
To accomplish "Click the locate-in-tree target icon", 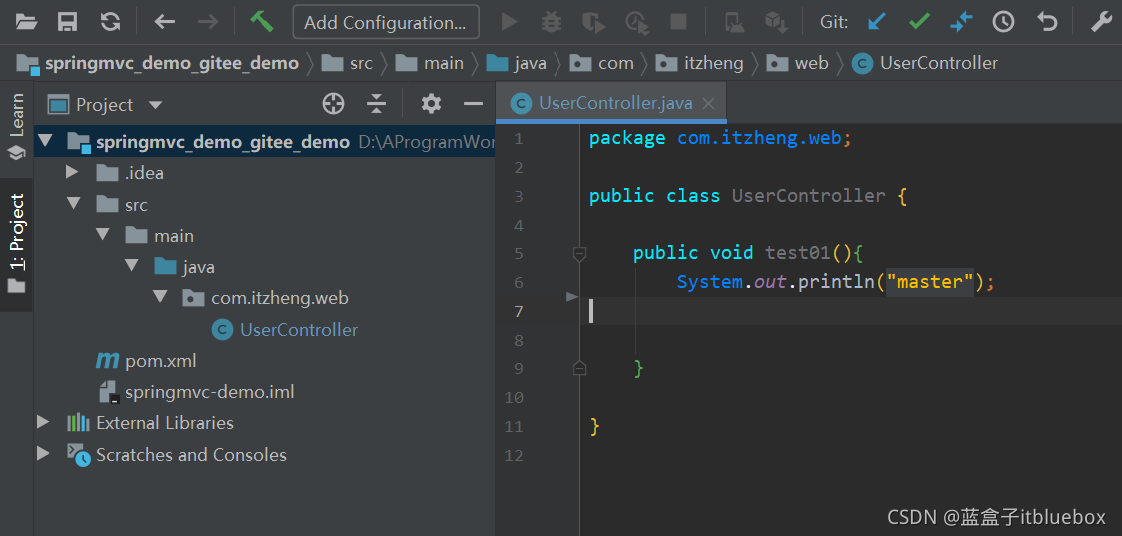I will pyautogui.click(x=333, y=104).
